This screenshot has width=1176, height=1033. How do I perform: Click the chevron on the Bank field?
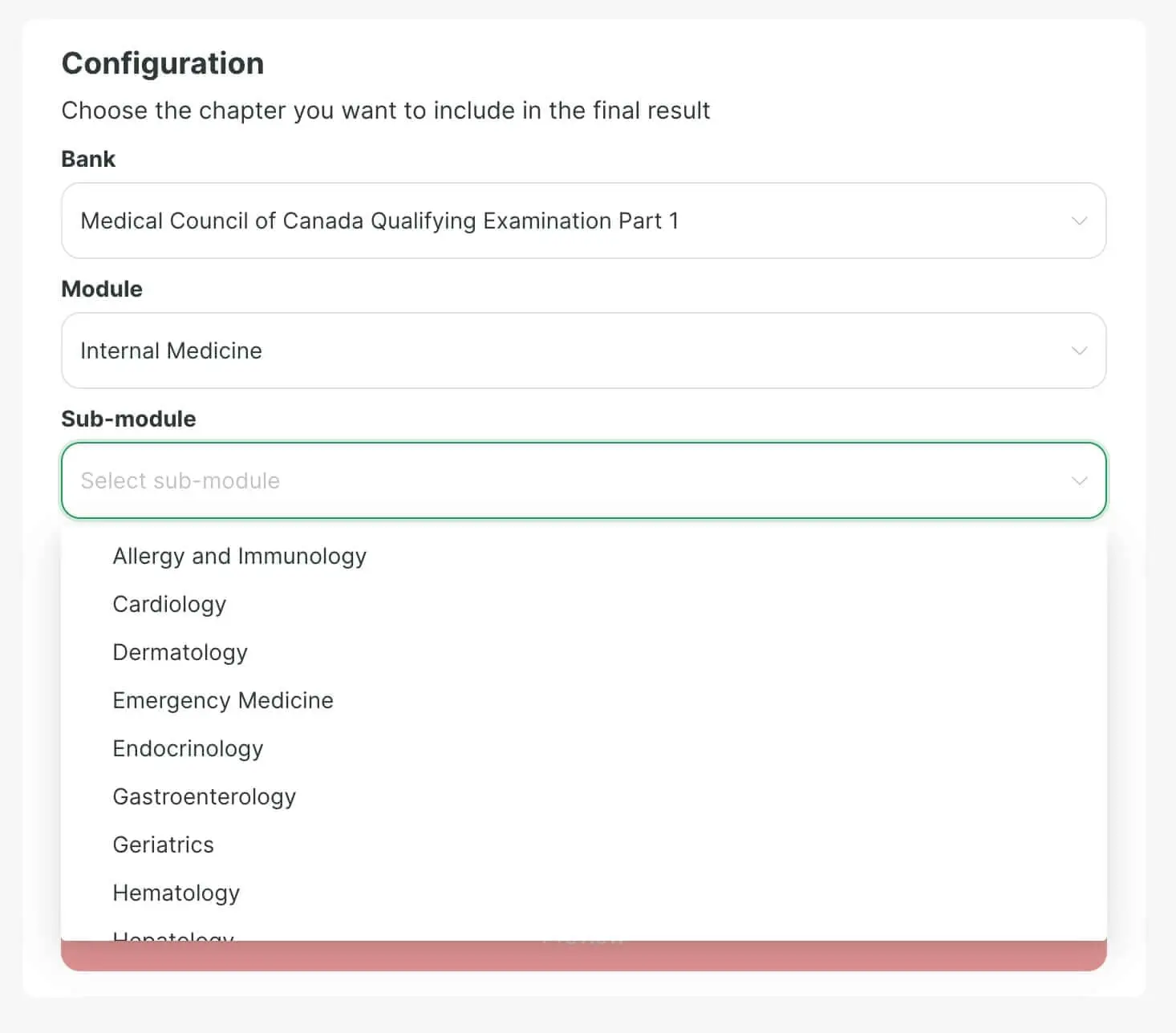click(x=1079, y=221)
